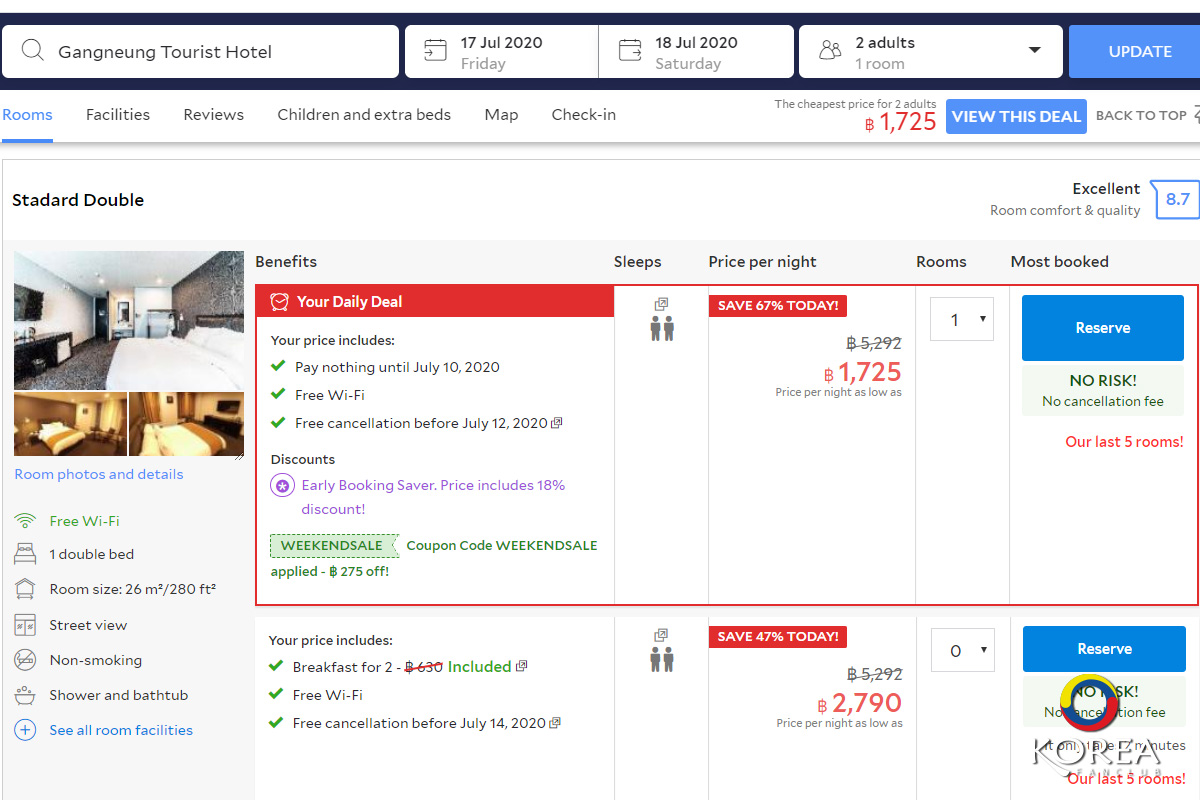Click the Early Booking Saver star icon
This screenshot has width=1200, height=800.
(x=282, y=486)
